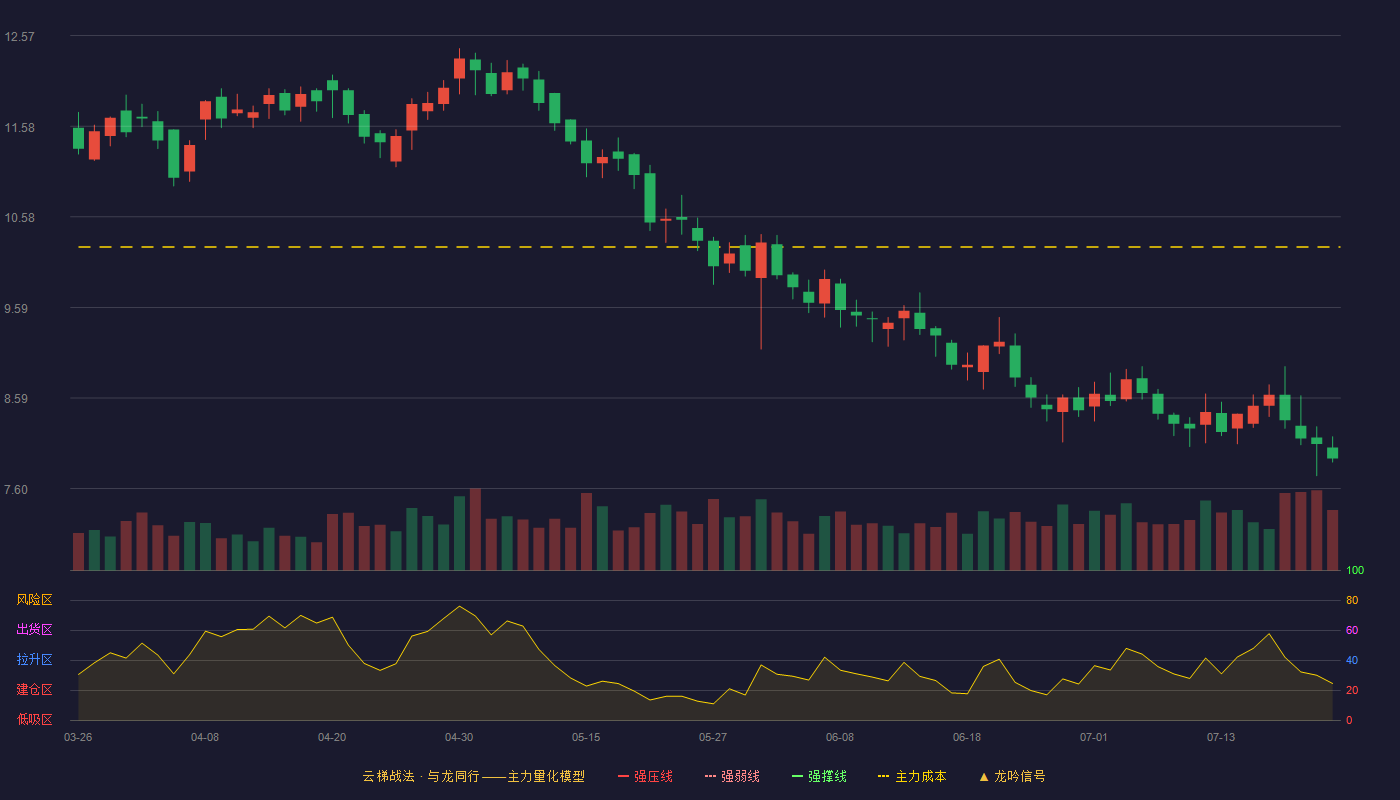Click the 11.58 price axis label
1400x800 pixels.
(x=19, y=128)
